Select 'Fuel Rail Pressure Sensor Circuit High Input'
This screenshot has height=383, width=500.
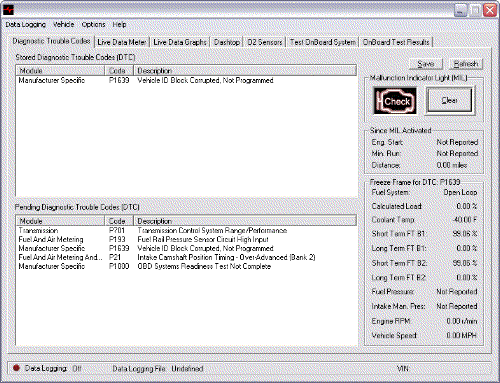coord(203,239)
